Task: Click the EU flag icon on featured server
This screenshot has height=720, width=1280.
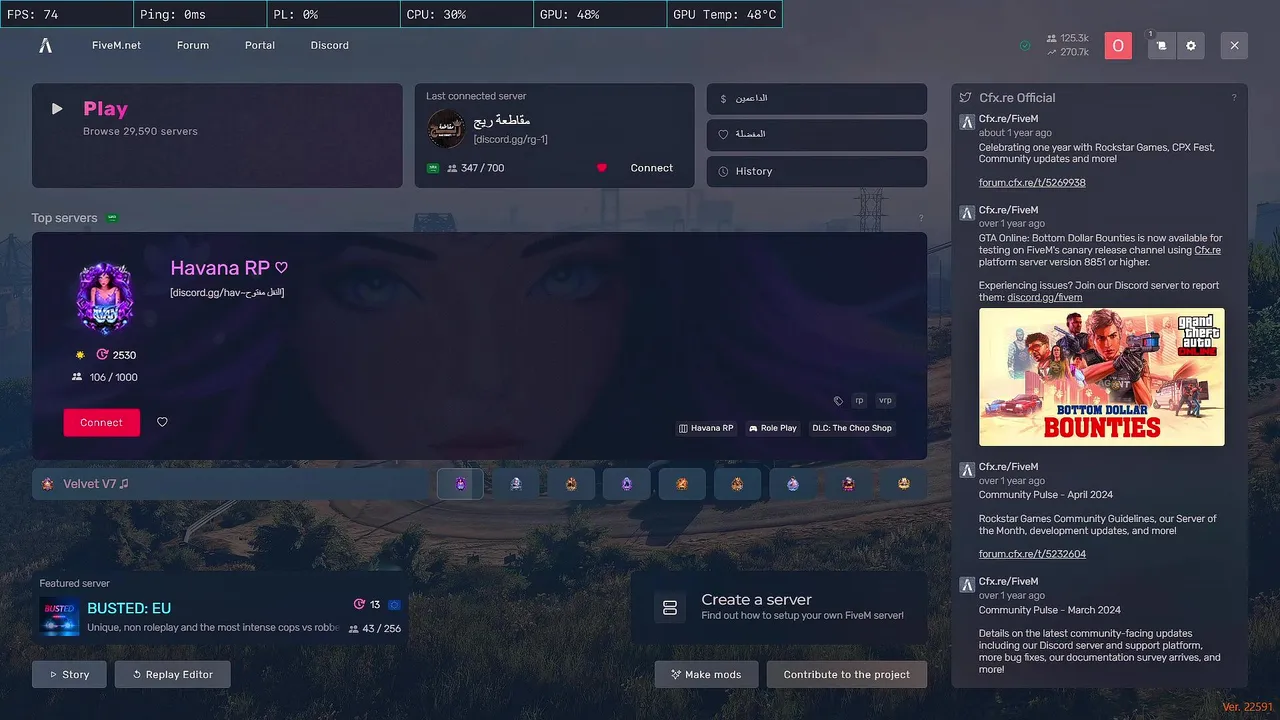Action: coord(394,605)
